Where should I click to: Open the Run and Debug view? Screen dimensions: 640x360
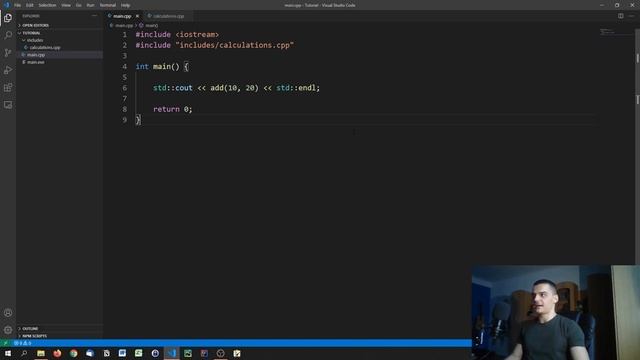(x=8, y=70)
